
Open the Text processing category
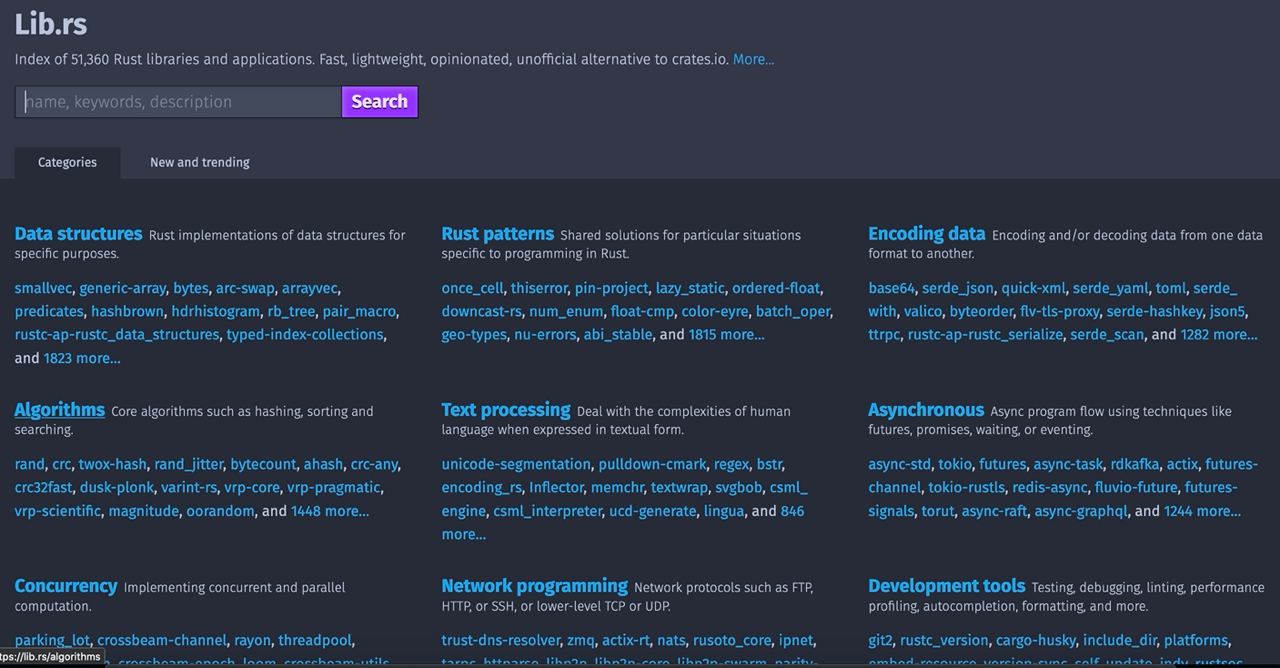pos(505,410)
